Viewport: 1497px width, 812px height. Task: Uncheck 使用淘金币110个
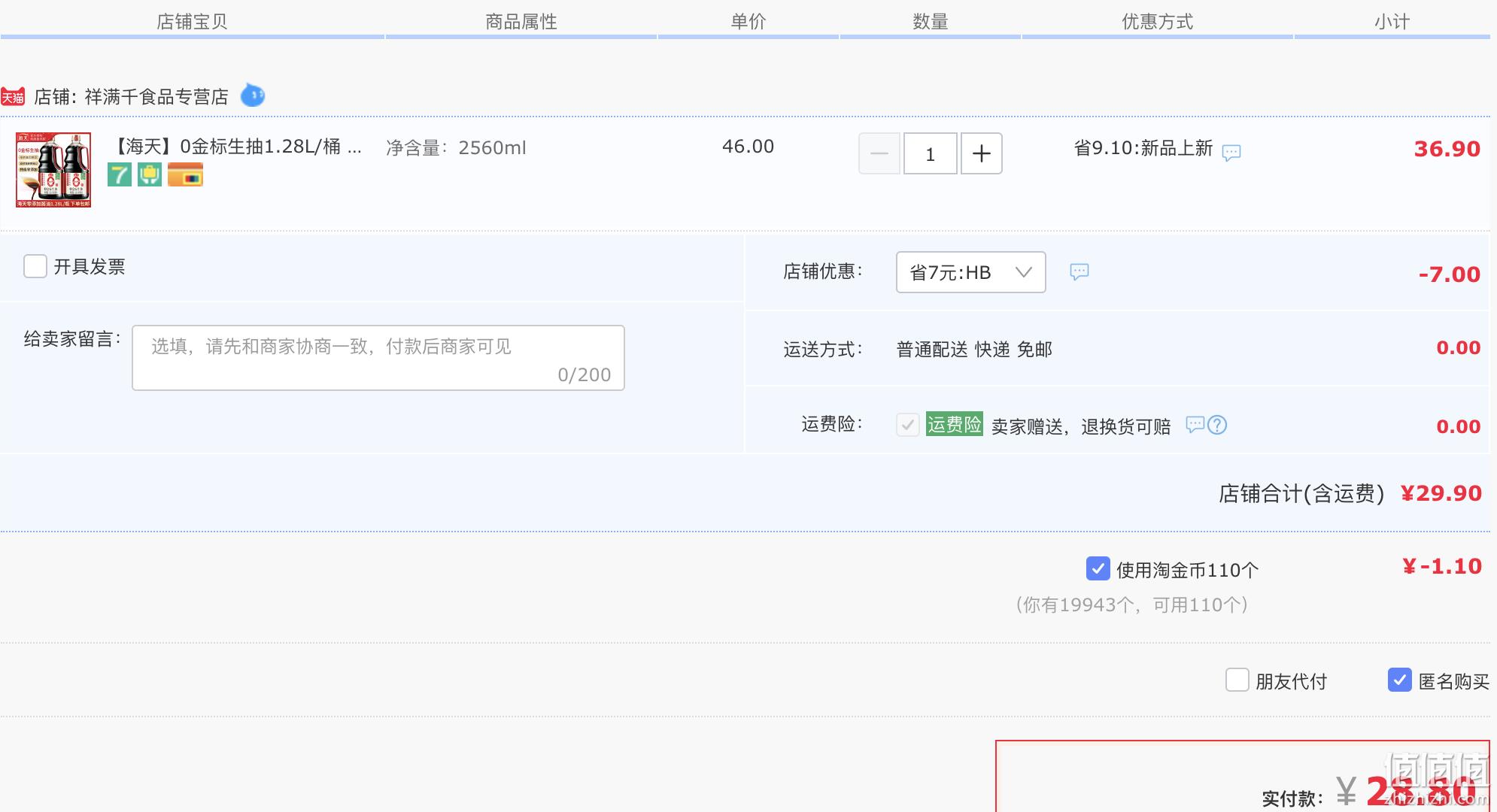pyautogui.click(x=1098, y=568)
